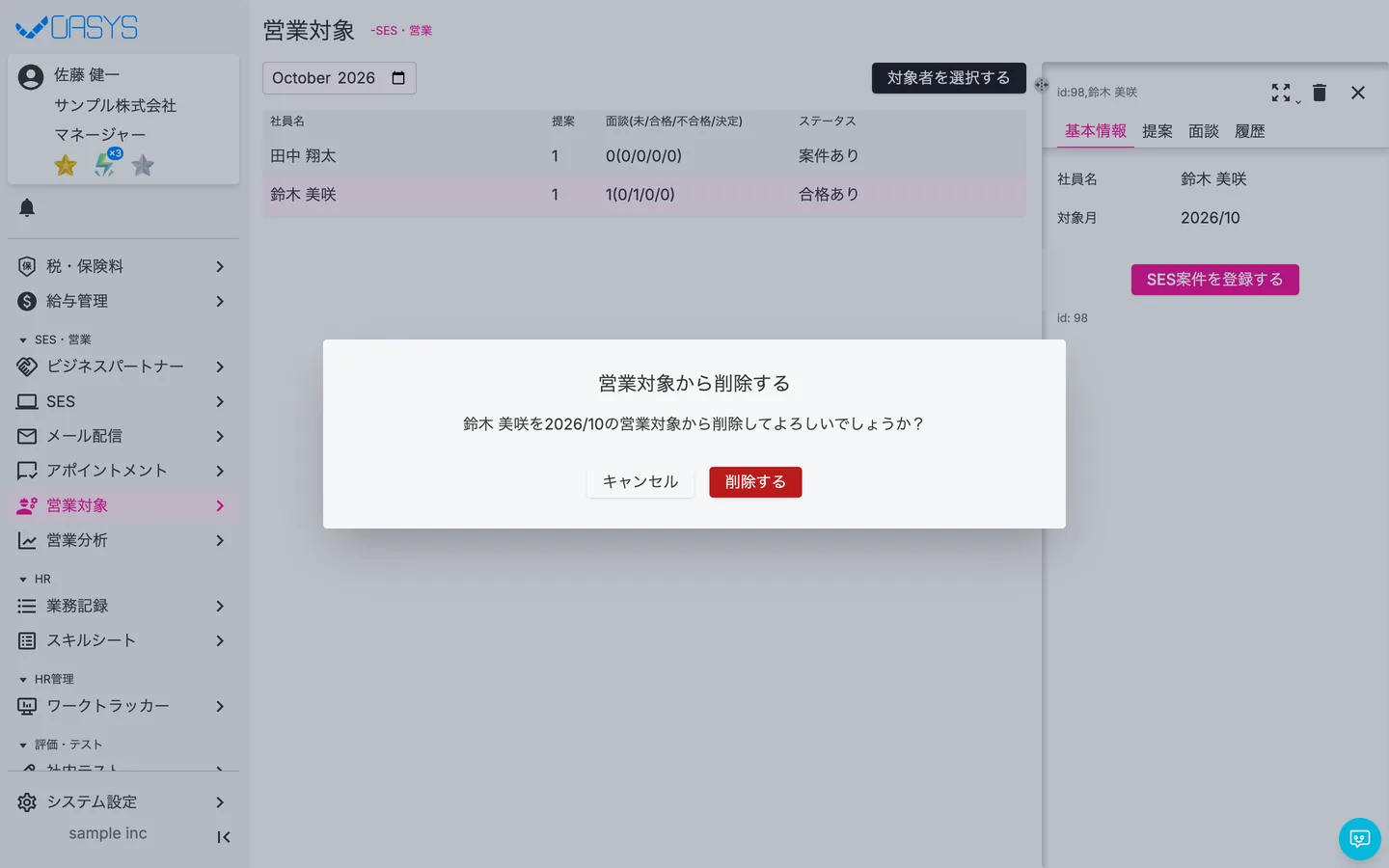Open the user profile avatar icon
The height and width of the screenshot is (868, 1389).
click(x=31, y=77)
